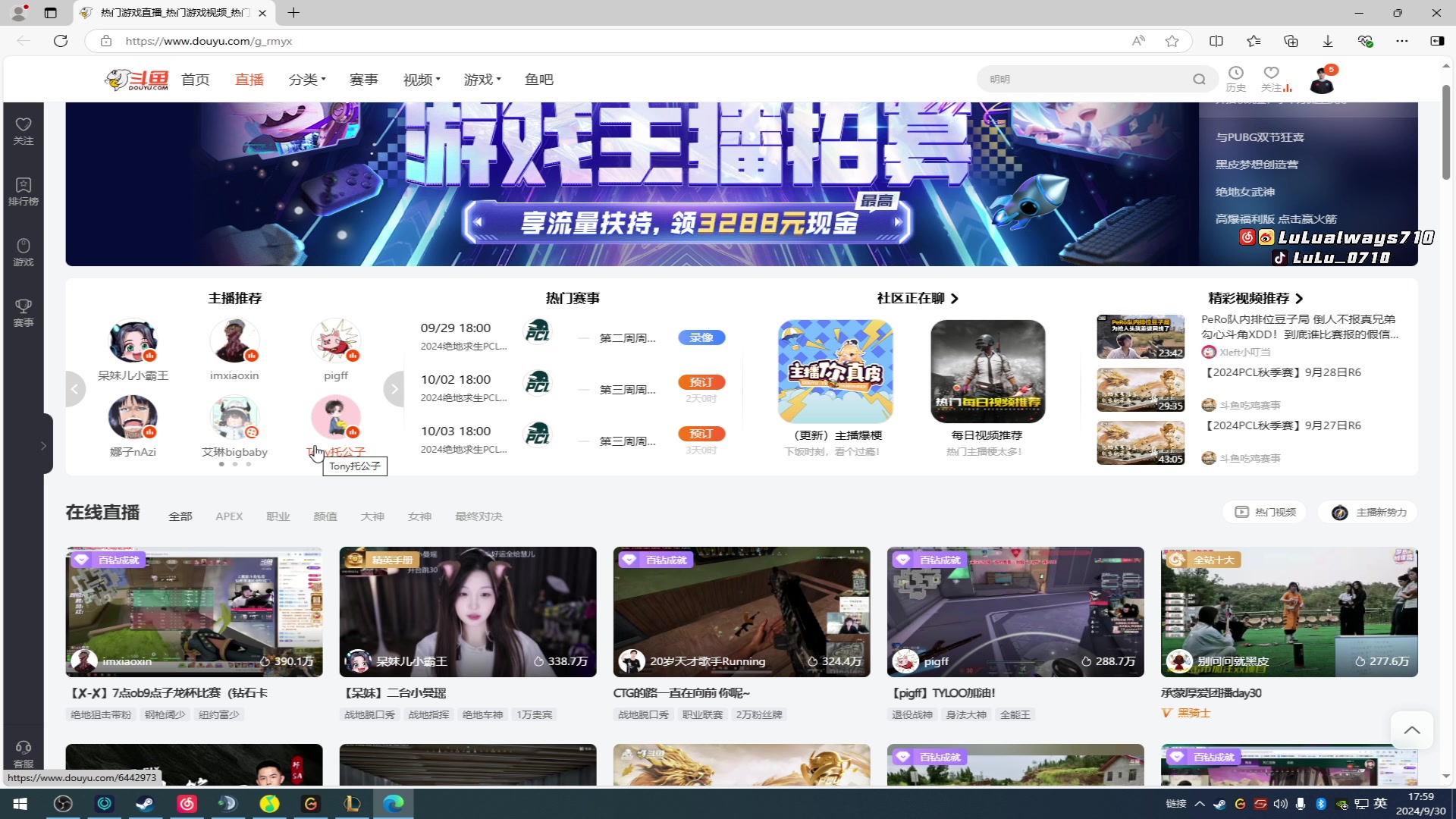Open the browser Collections icon
Image resolution: width=1456 pixels, height=819 pixels.
pyautogui.click(x=1291, y=41)
